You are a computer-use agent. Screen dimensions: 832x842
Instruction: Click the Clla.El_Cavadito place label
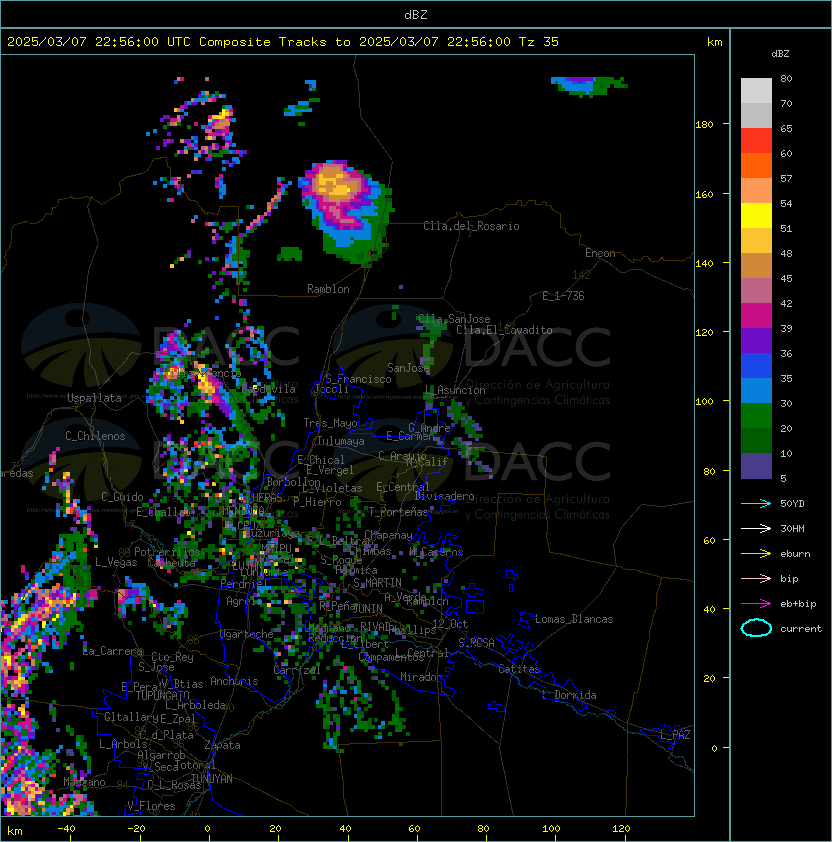[504, 330]
